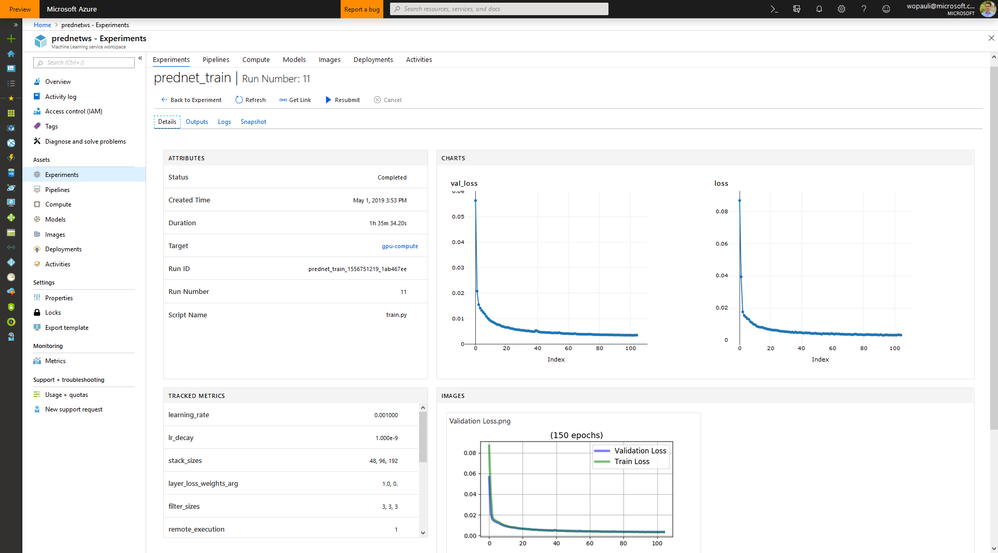Screen dimensions: 998x553
Task: Select Logs run tab
Action: tap(224, 122)
